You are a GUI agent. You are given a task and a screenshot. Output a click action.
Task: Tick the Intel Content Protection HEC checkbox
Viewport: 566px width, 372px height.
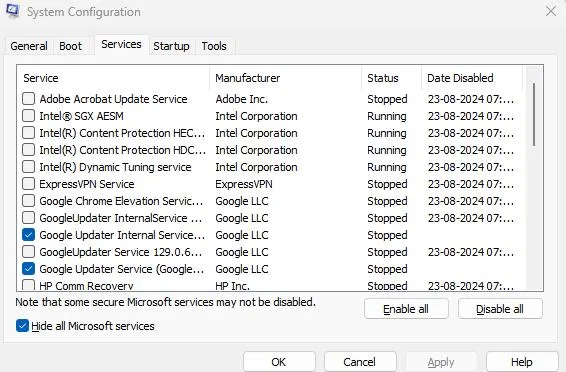point(29,132)
